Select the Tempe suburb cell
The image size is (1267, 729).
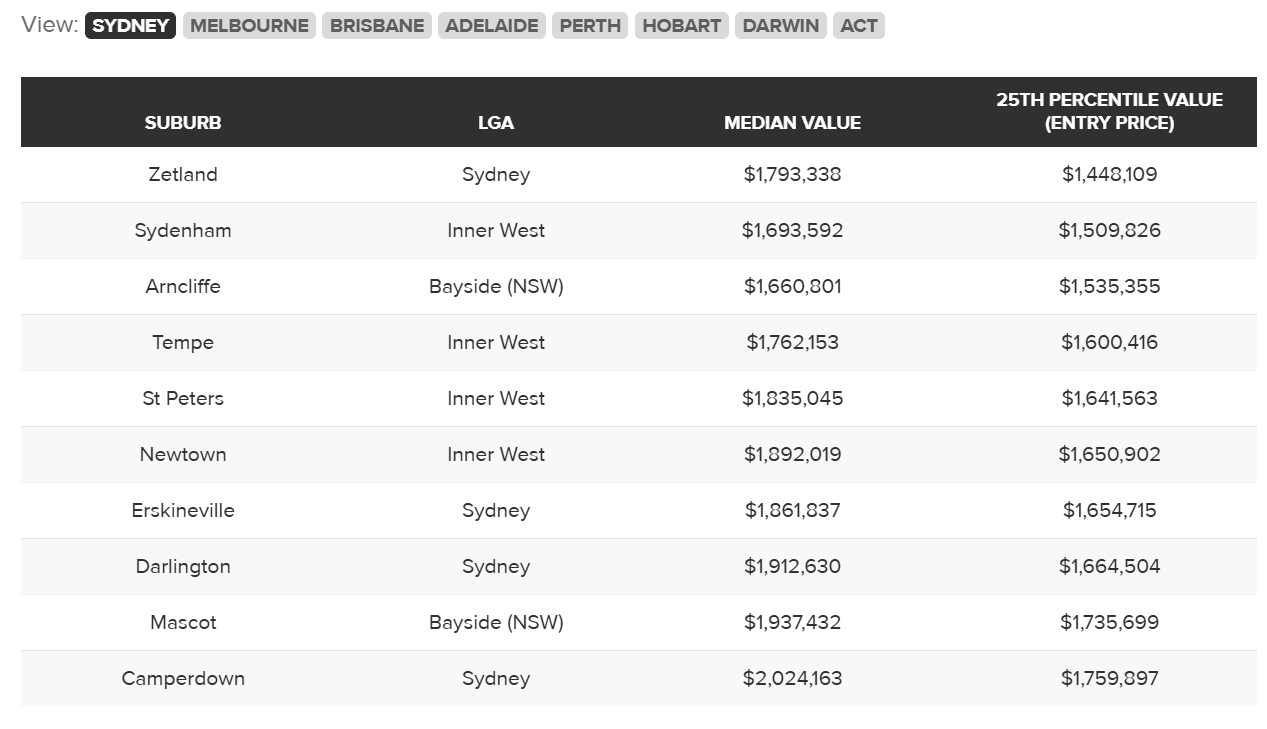click(183, 342)
